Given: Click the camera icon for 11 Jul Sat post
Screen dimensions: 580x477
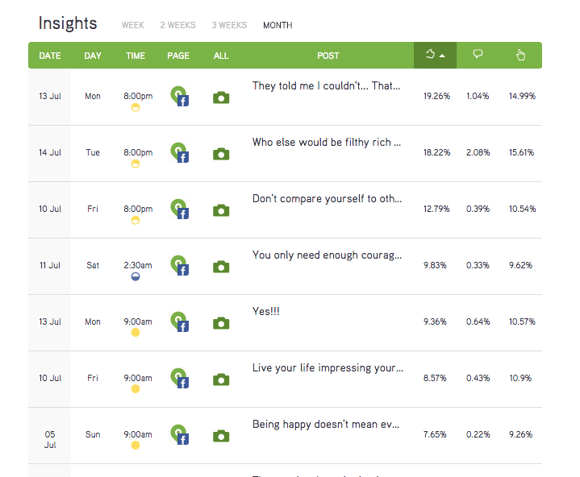Looking at the screenshot, I should click(221, 267).
